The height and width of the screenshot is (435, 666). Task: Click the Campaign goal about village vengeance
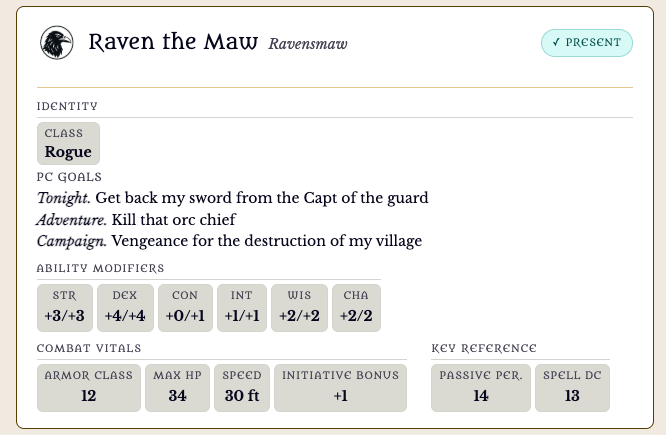229,241
